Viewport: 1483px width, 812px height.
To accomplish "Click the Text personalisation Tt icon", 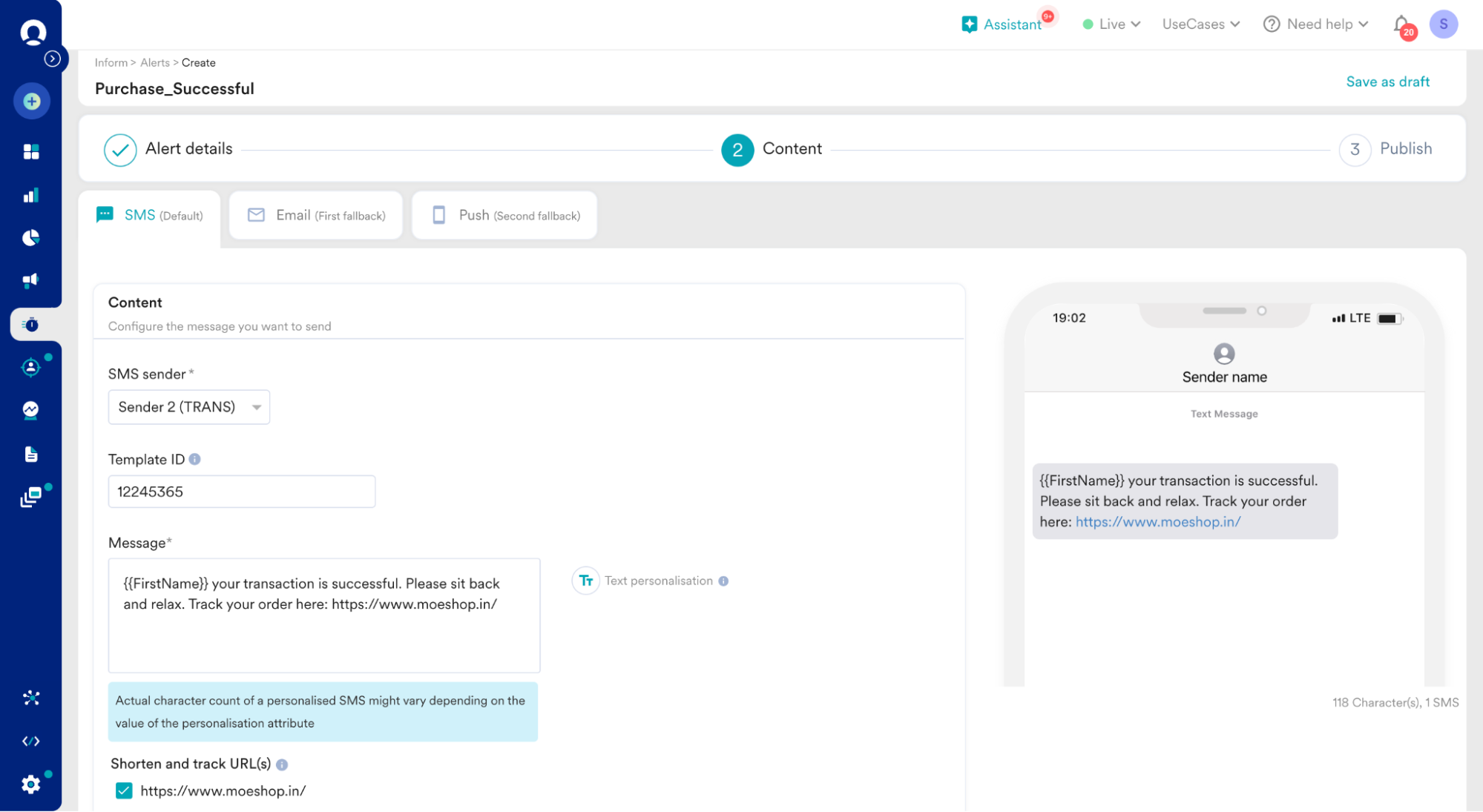I will [585, 581].
